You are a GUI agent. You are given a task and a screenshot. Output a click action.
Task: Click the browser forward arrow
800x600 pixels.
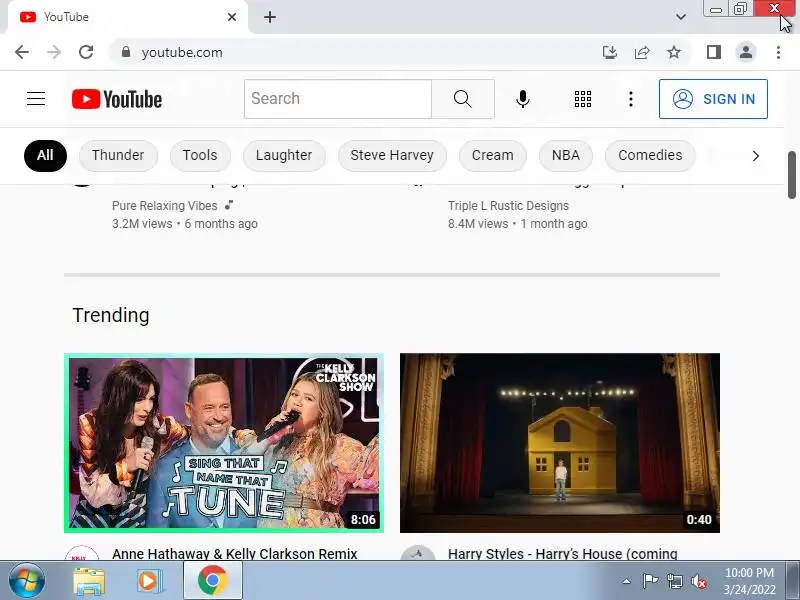[x=54, y=52]
